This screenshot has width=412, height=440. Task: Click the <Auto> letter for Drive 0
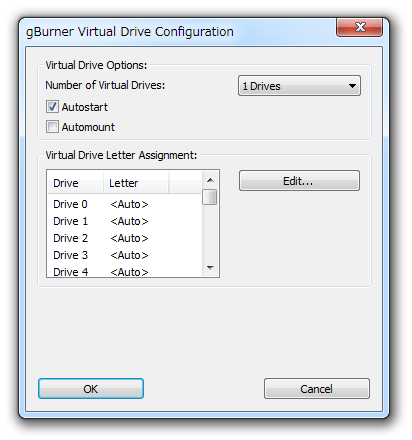pyautogui.click(x=129, y=204)
